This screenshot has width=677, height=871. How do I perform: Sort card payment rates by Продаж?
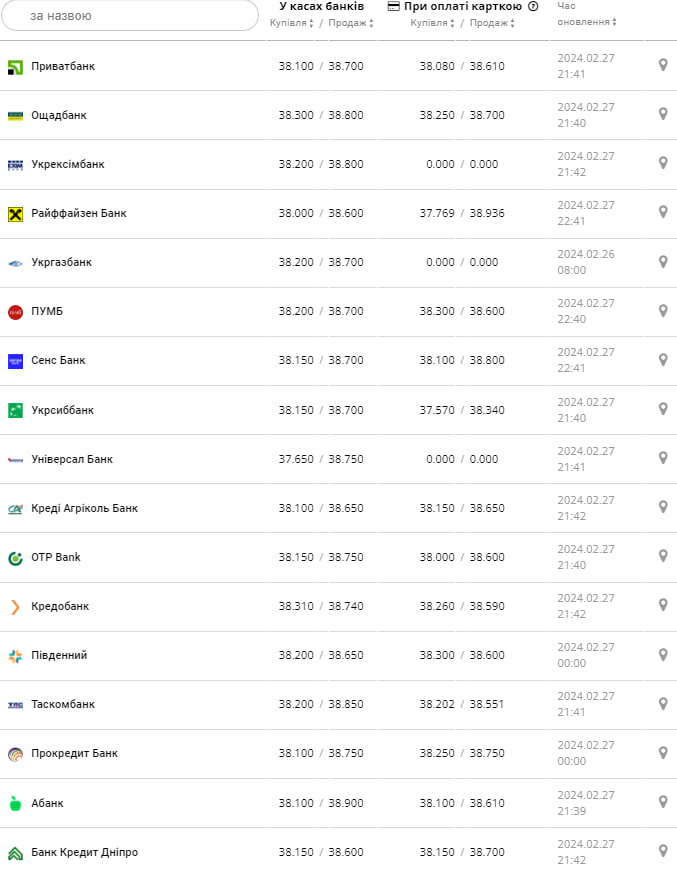pyautogui.click(x=491, y=23)
